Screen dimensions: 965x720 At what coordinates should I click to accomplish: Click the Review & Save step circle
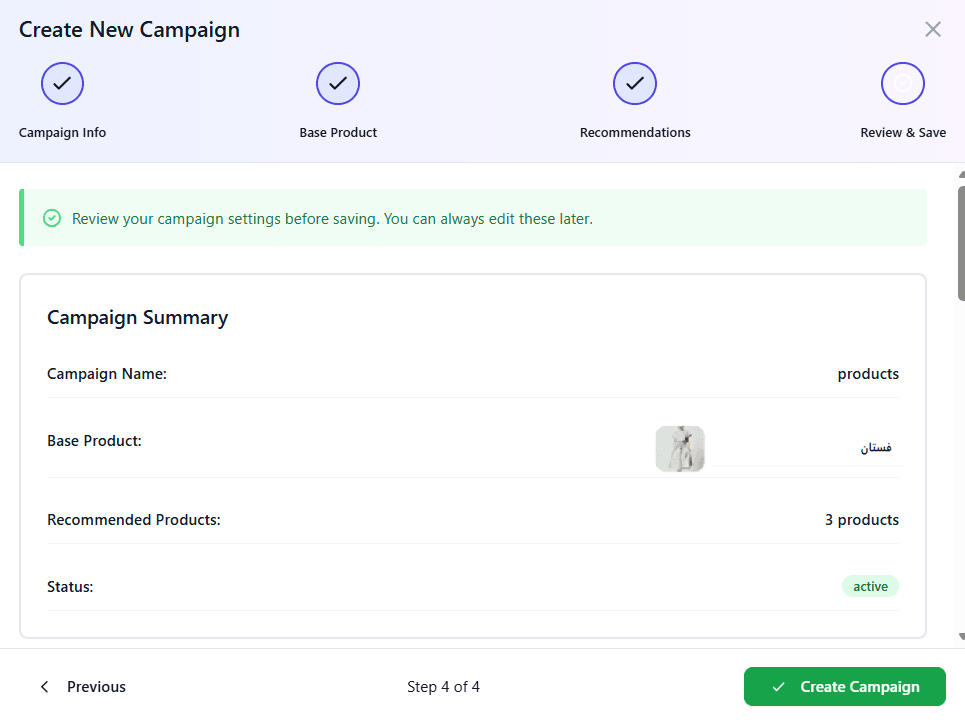[x=903, y=84]
